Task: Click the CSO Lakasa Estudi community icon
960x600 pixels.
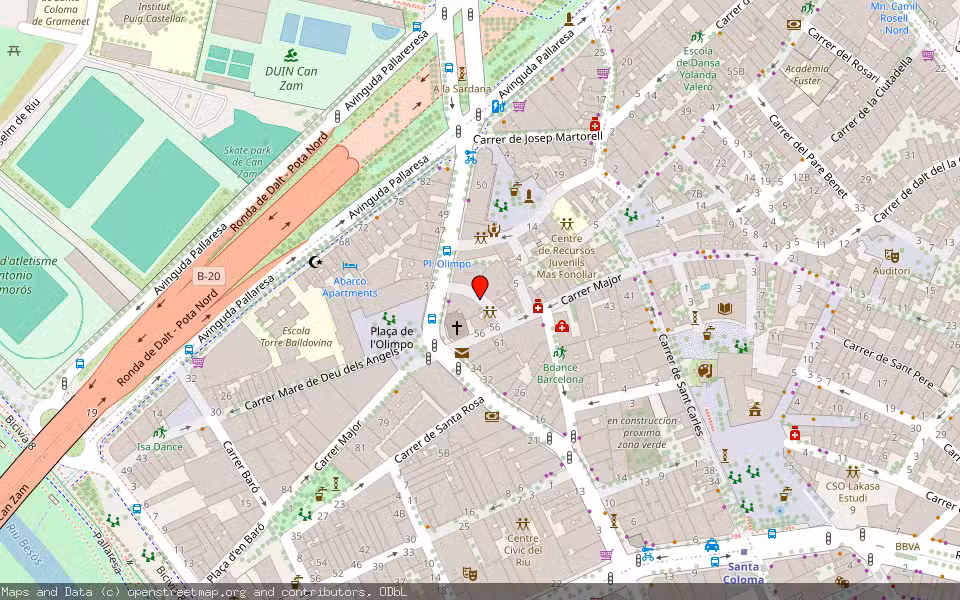Action: click(853, 471)
